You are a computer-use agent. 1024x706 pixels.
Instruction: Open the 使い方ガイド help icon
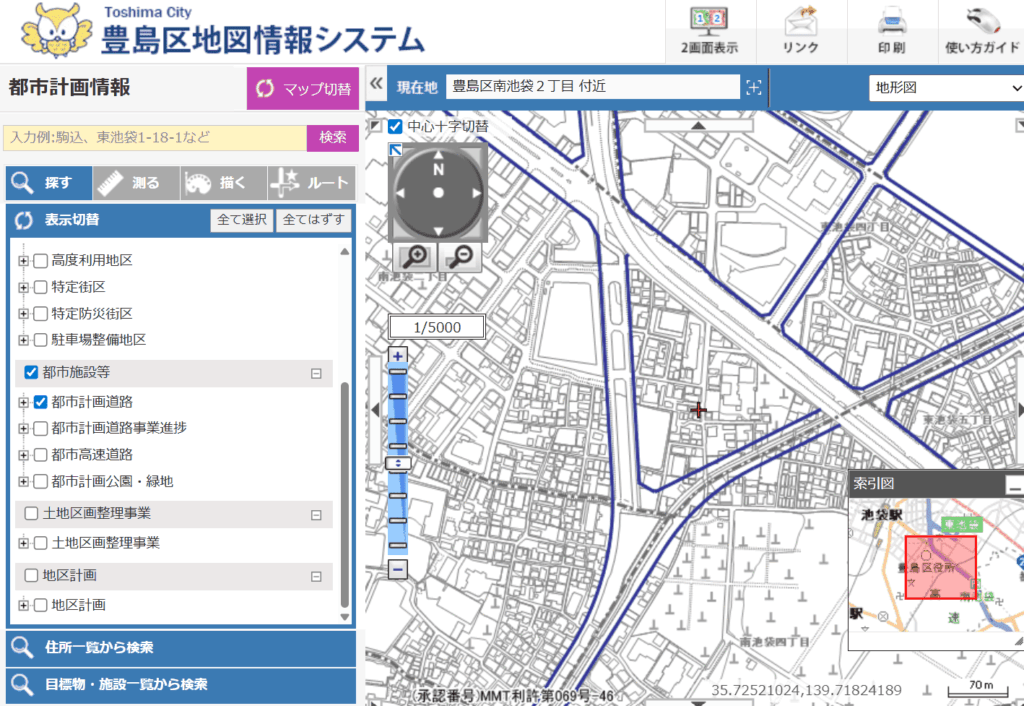(982, 22)
